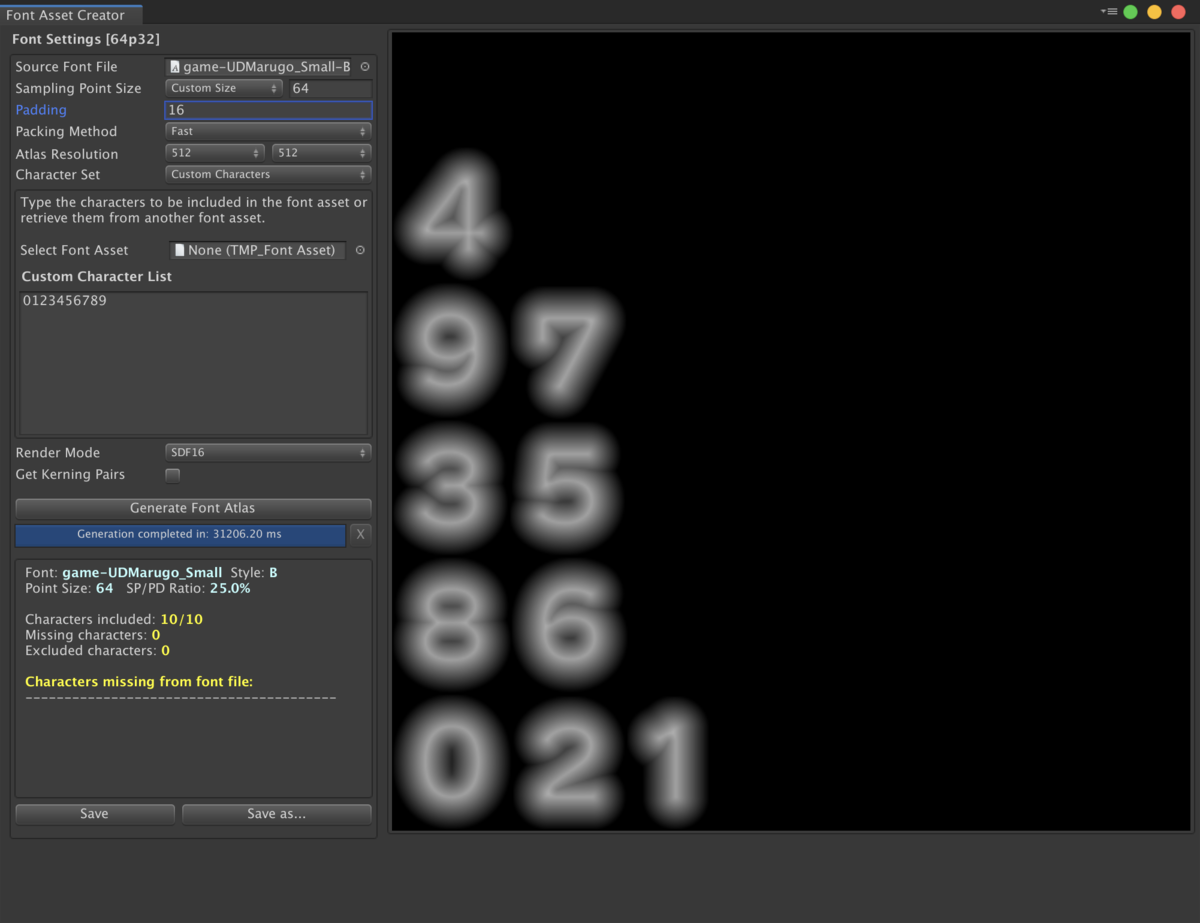Click the generation progress bar

(180, 534)
